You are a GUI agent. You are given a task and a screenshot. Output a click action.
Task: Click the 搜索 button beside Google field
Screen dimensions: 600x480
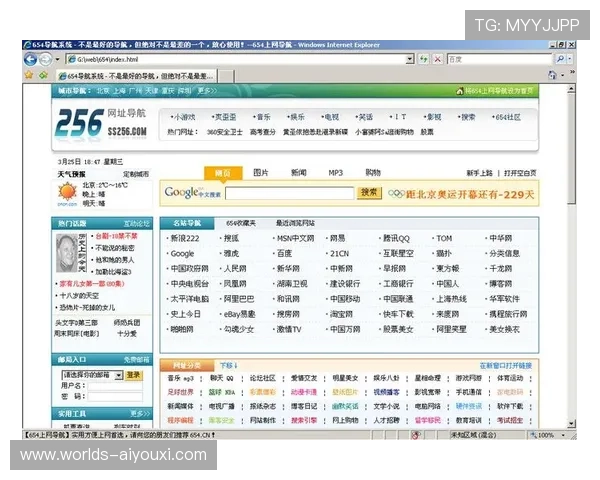[369, 193]
